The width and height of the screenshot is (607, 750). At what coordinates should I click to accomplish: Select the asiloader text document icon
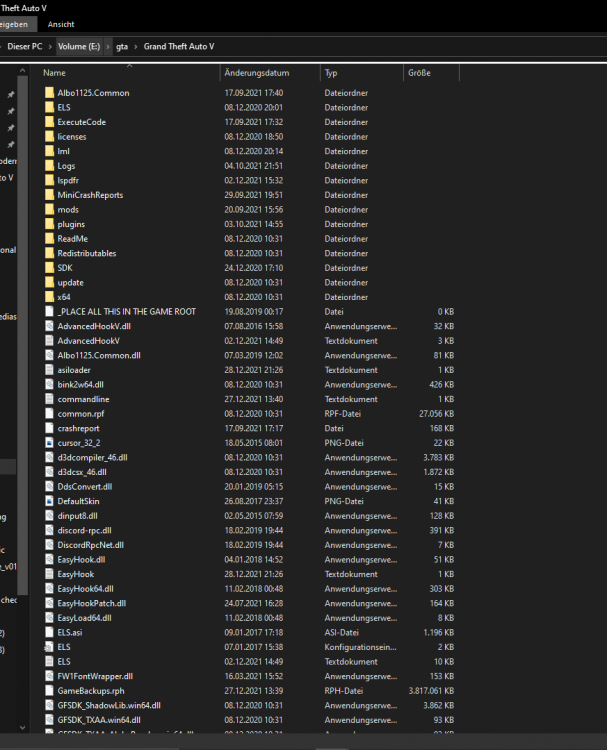coord(49,370)
